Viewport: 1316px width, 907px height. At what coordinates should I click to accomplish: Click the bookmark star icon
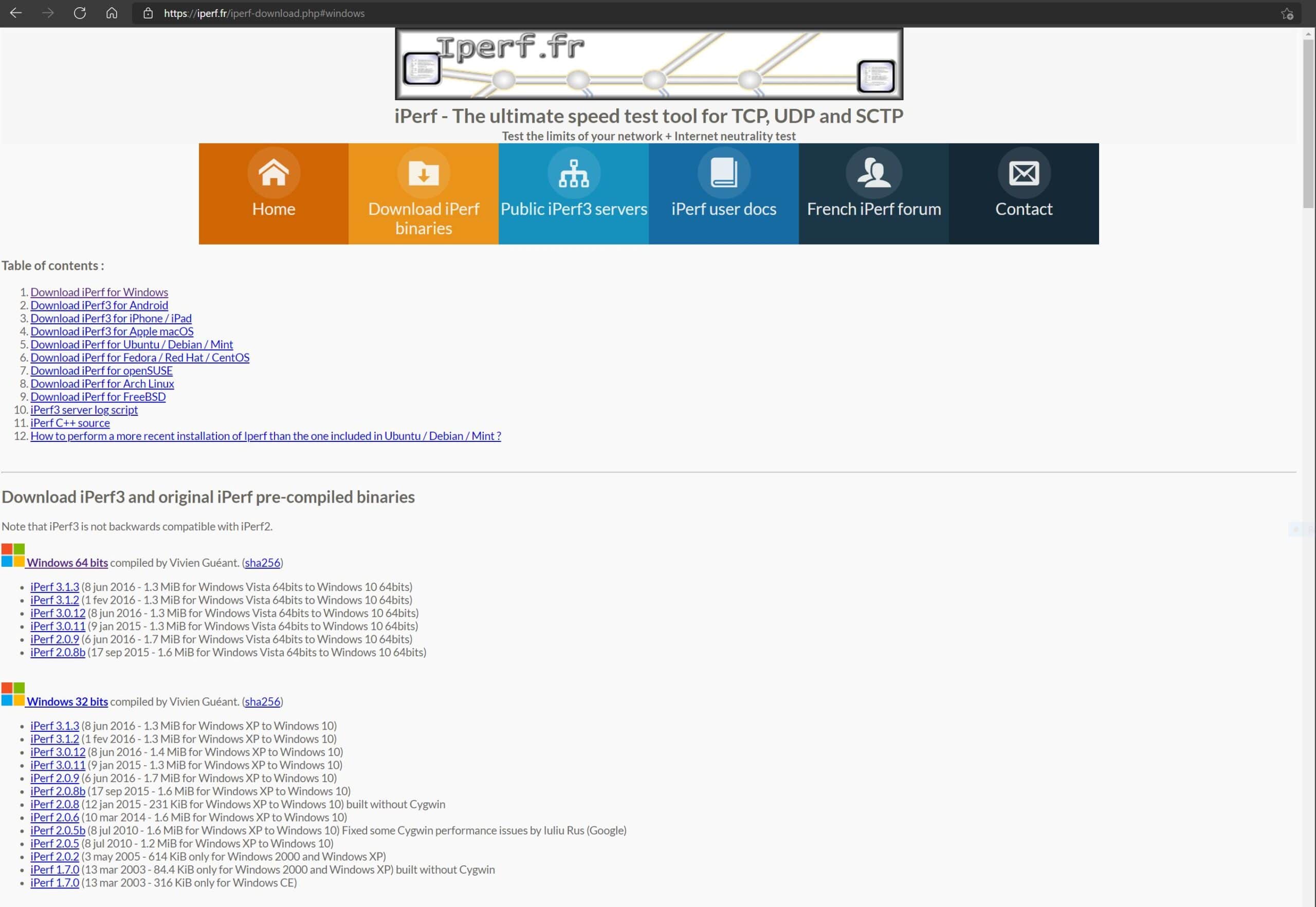(x=1287, y=14)
